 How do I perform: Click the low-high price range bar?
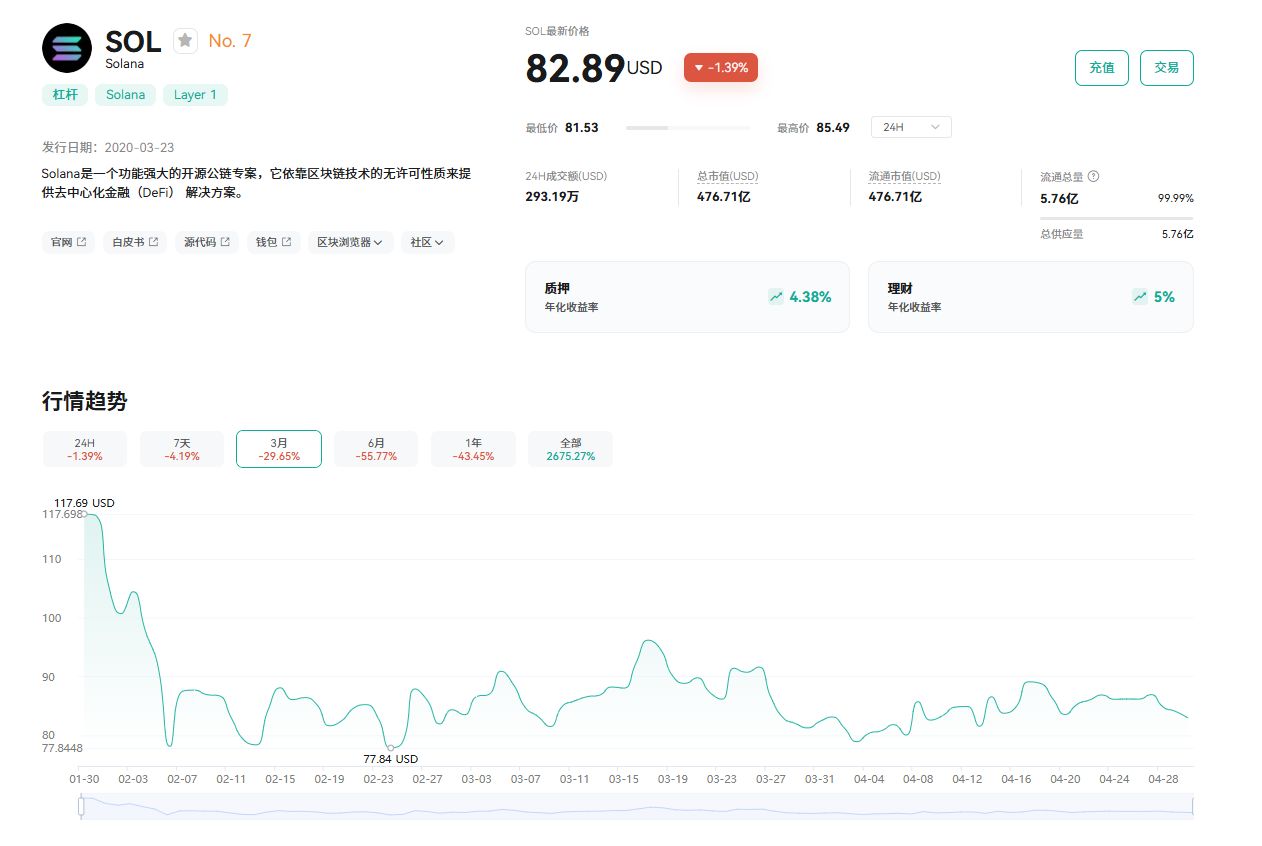[x=688, y=128]
